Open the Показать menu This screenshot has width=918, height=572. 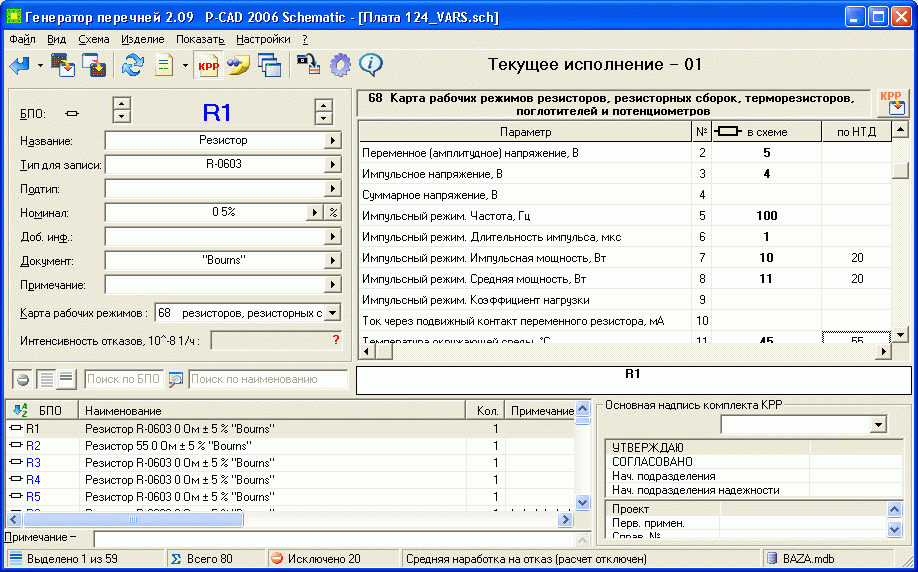pos(200,39)
